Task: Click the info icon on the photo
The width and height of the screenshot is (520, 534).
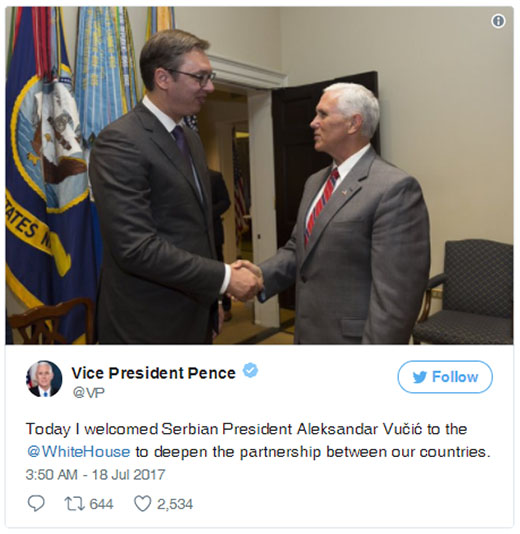Action: pyautogui.click(x=498, y=21)
